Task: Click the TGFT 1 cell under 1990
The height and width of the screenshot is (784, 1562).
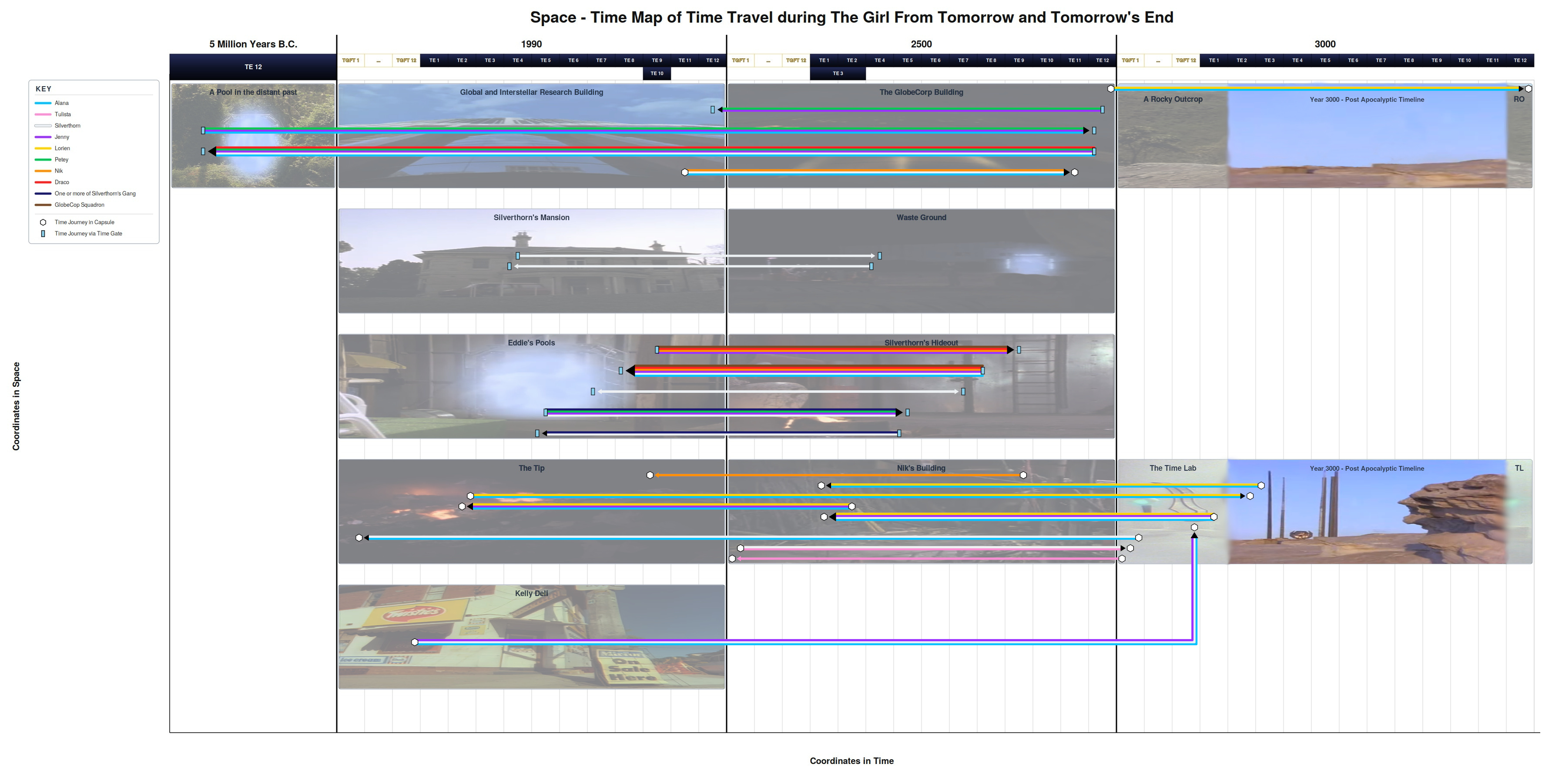Action: (351, 60)
